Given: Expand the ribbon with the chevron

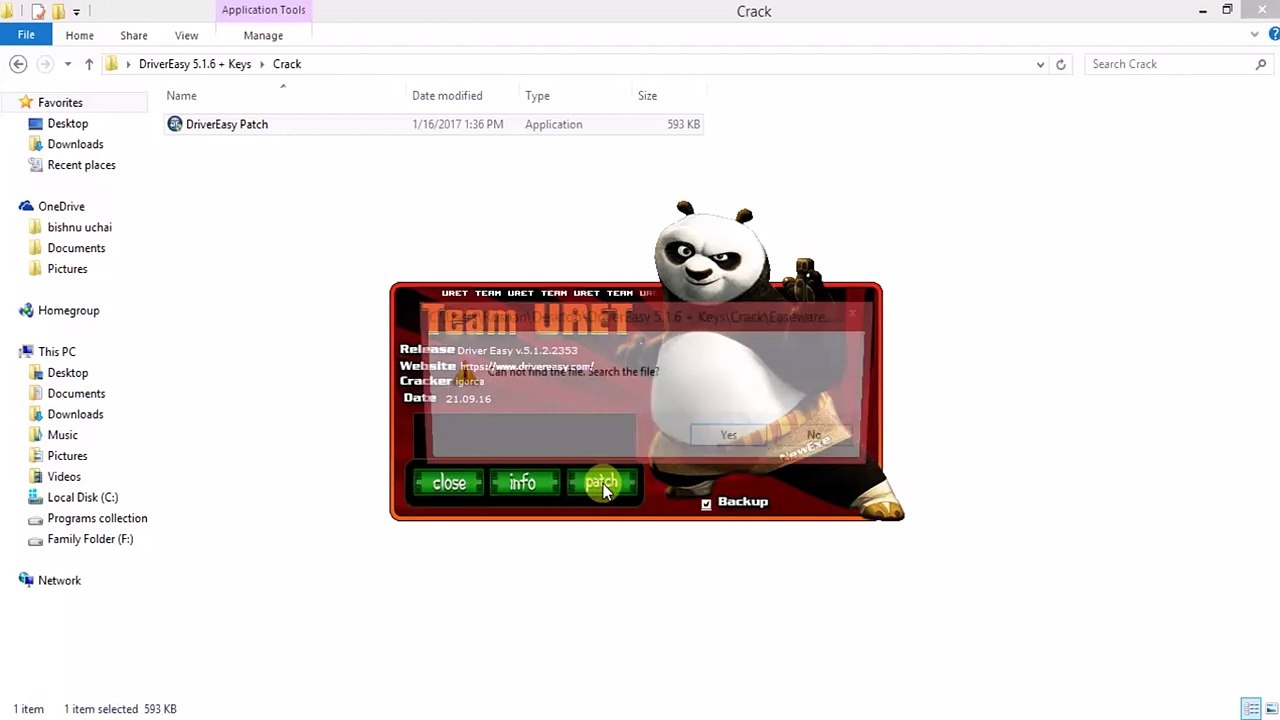Looking at the screenshot, I should (x=1255, y=35).
